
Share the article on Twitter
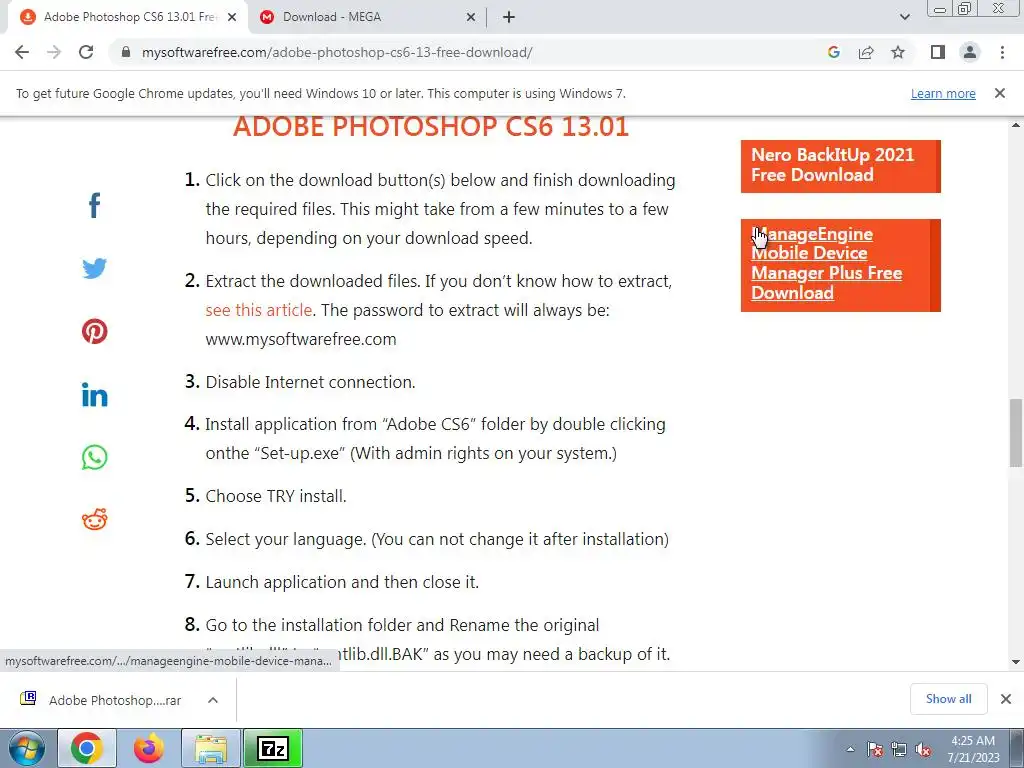[x=95, y=268]
